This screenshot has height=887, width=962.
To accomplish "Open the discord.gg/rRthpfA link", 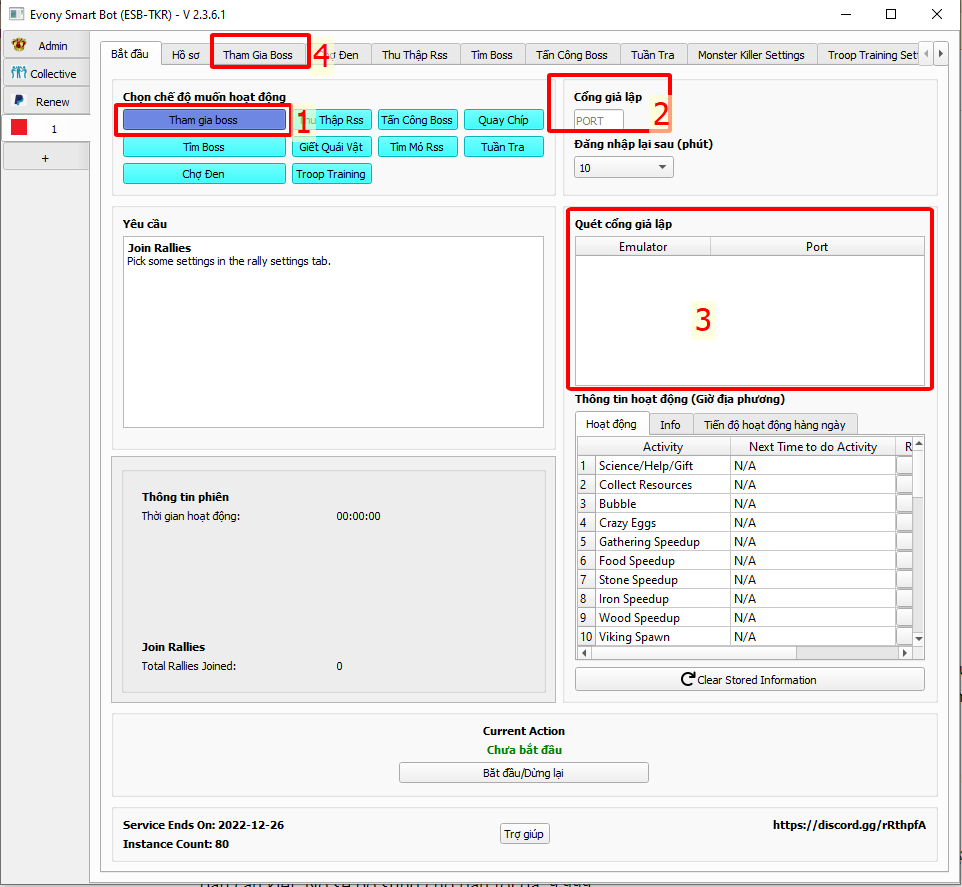I will point(849,825).
